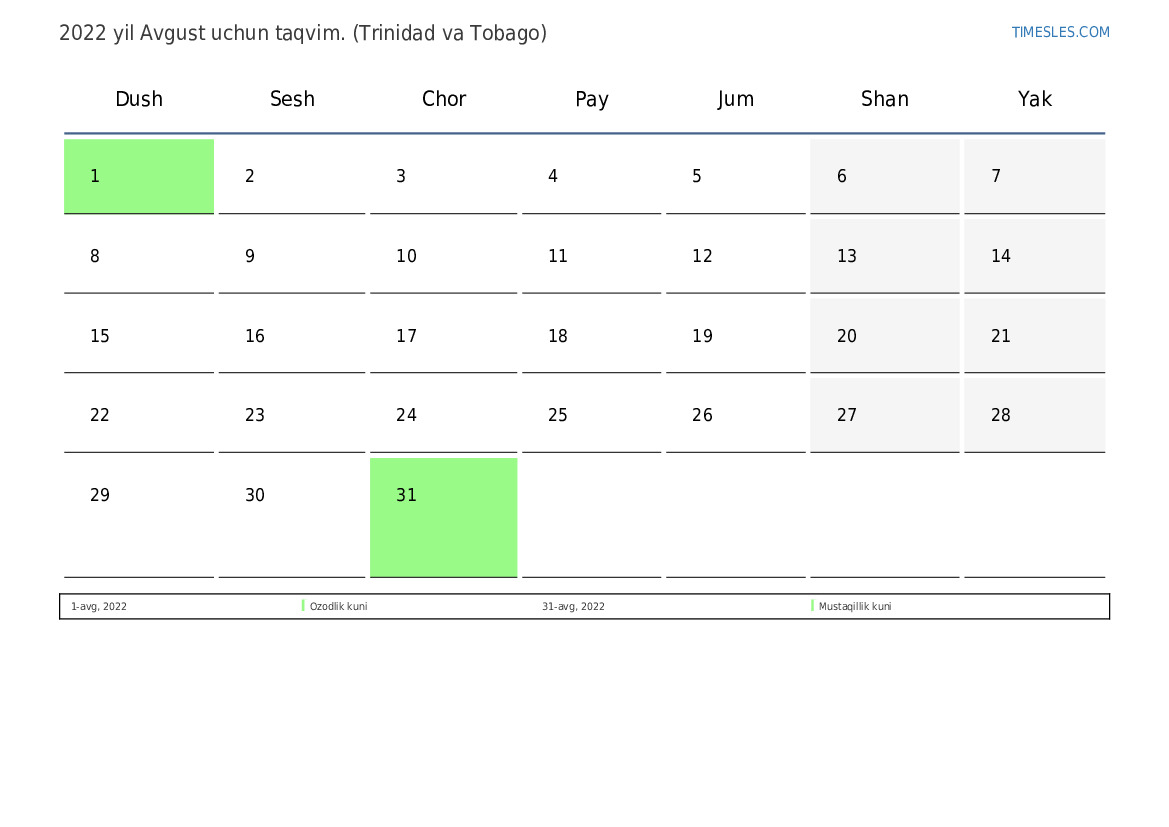Image resolution: width=1169 pixels, height=827 pixels.
Task: Select the green highlighted August 1 cell
Action: coord(139,176)
